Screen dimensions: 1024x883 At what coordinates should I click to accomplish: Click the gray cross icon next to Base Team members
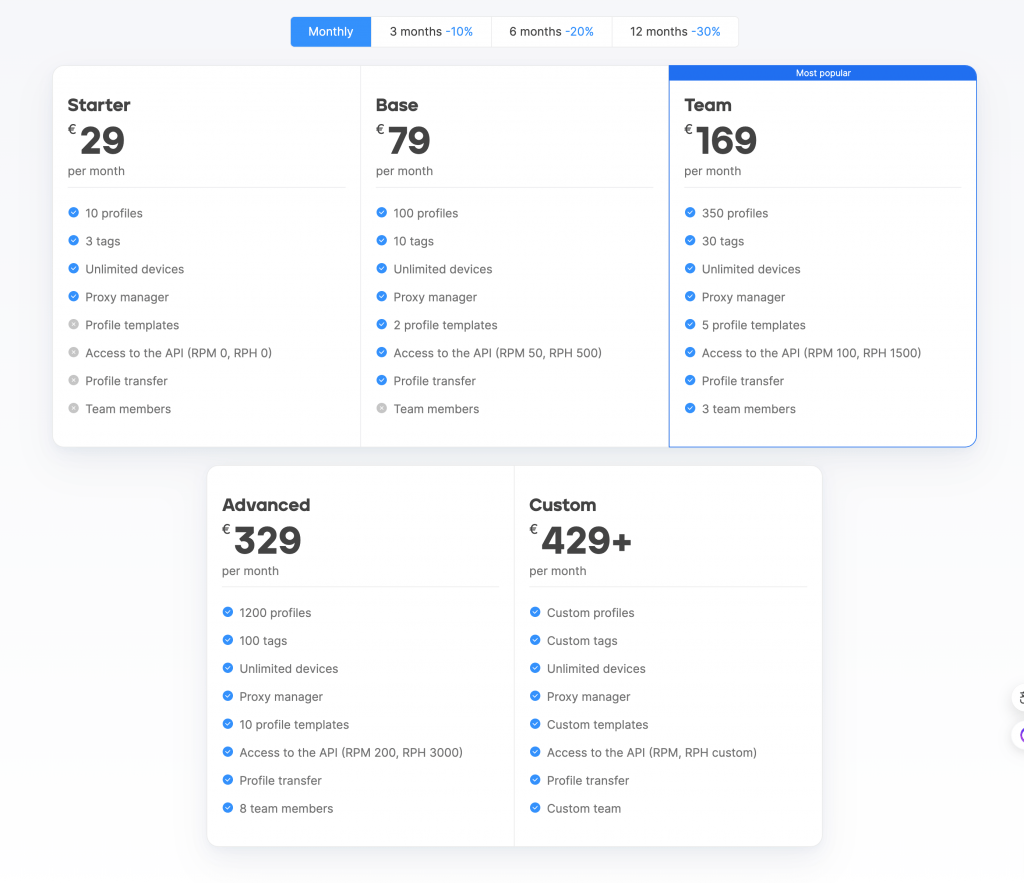[382, 408]
